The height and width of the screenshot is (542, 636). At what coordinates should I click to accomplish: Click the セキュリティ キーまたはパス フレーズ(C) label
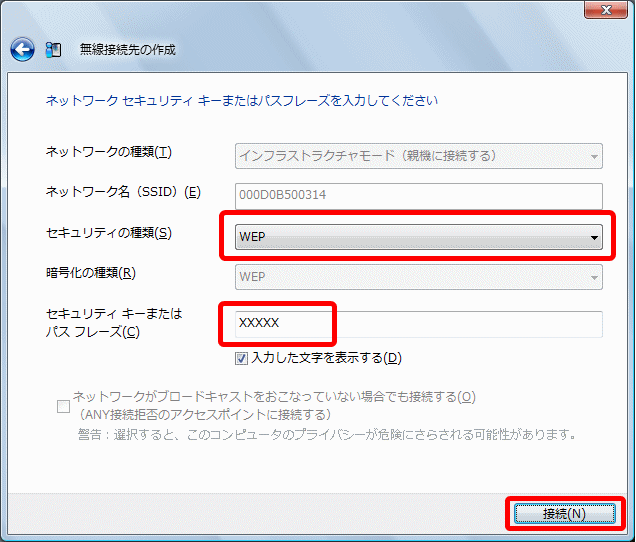(x=114, y=322)
